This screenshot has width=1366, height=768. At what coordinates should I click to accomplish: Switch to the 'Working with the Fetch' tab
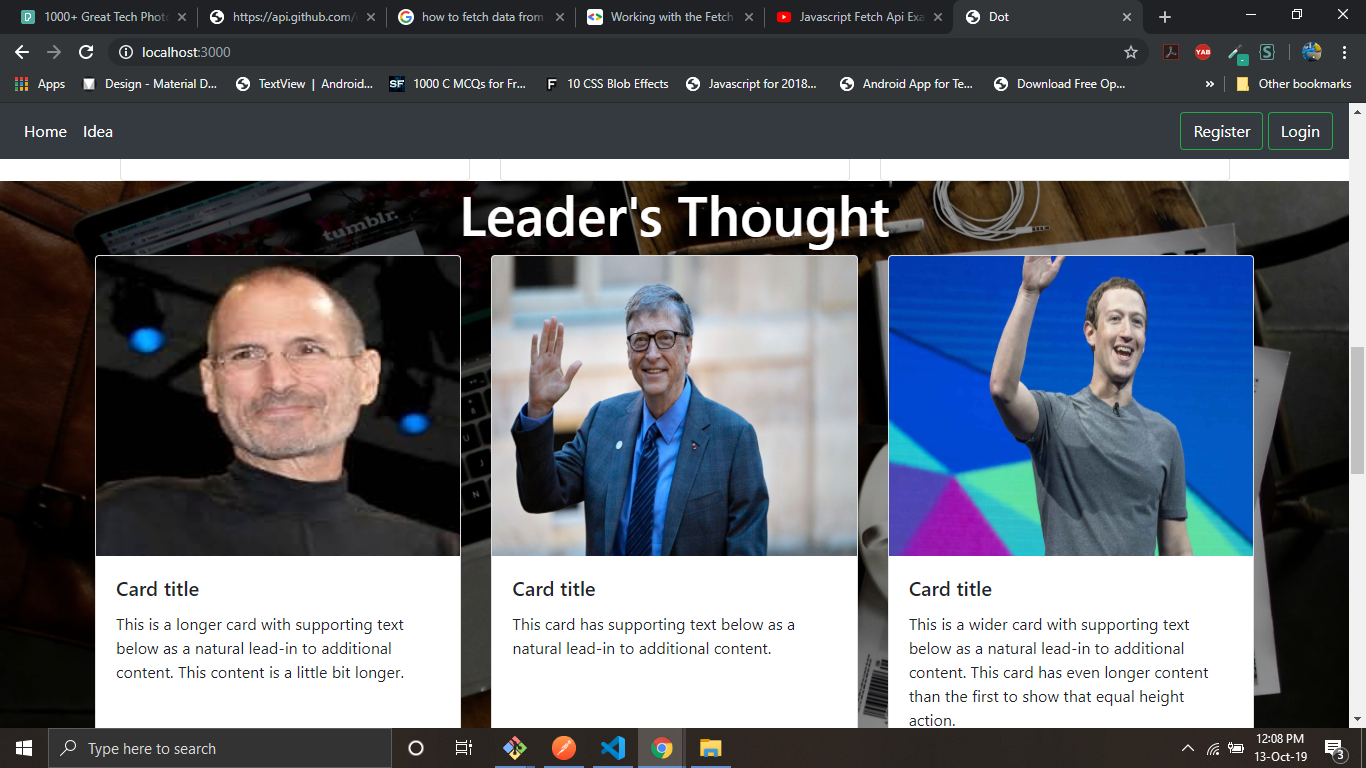(668, 17)
